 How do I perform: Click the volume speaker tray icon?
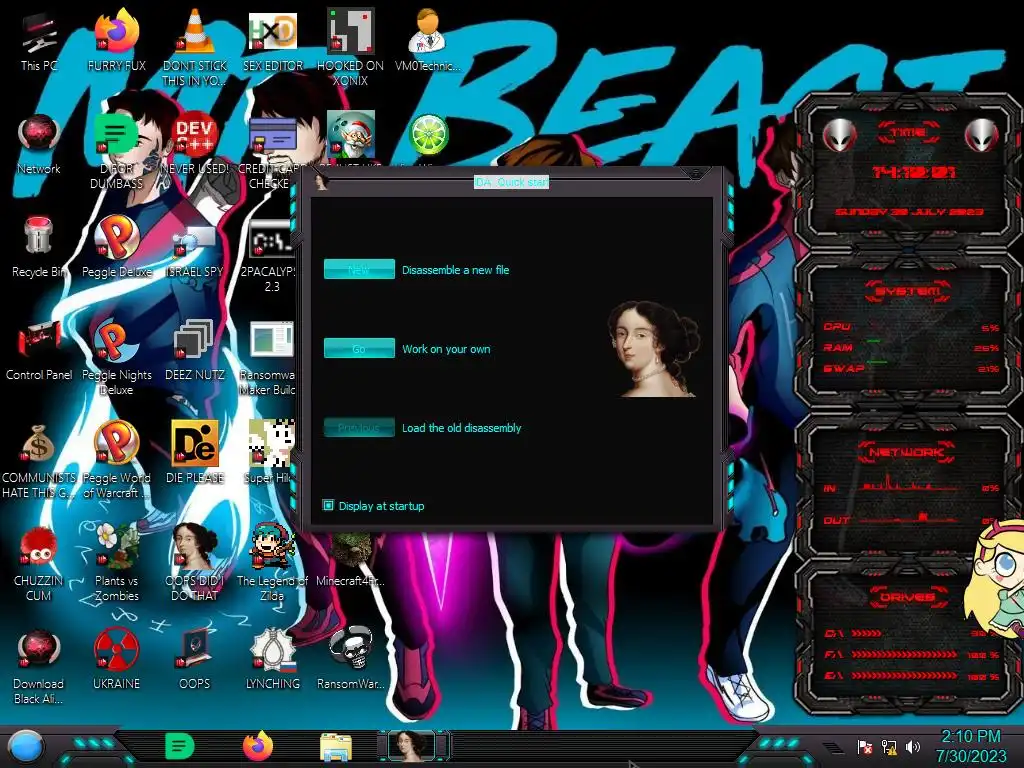pos(913,747)
